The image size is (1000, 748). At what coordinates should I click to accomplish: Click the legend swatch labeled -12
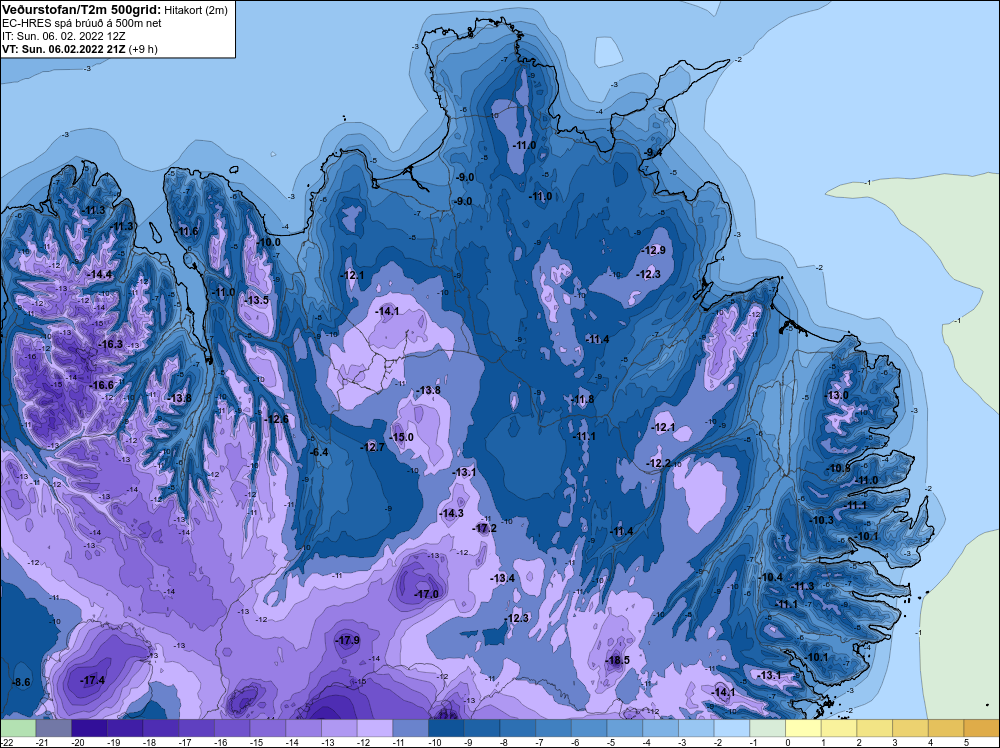[x=375, y=728]
